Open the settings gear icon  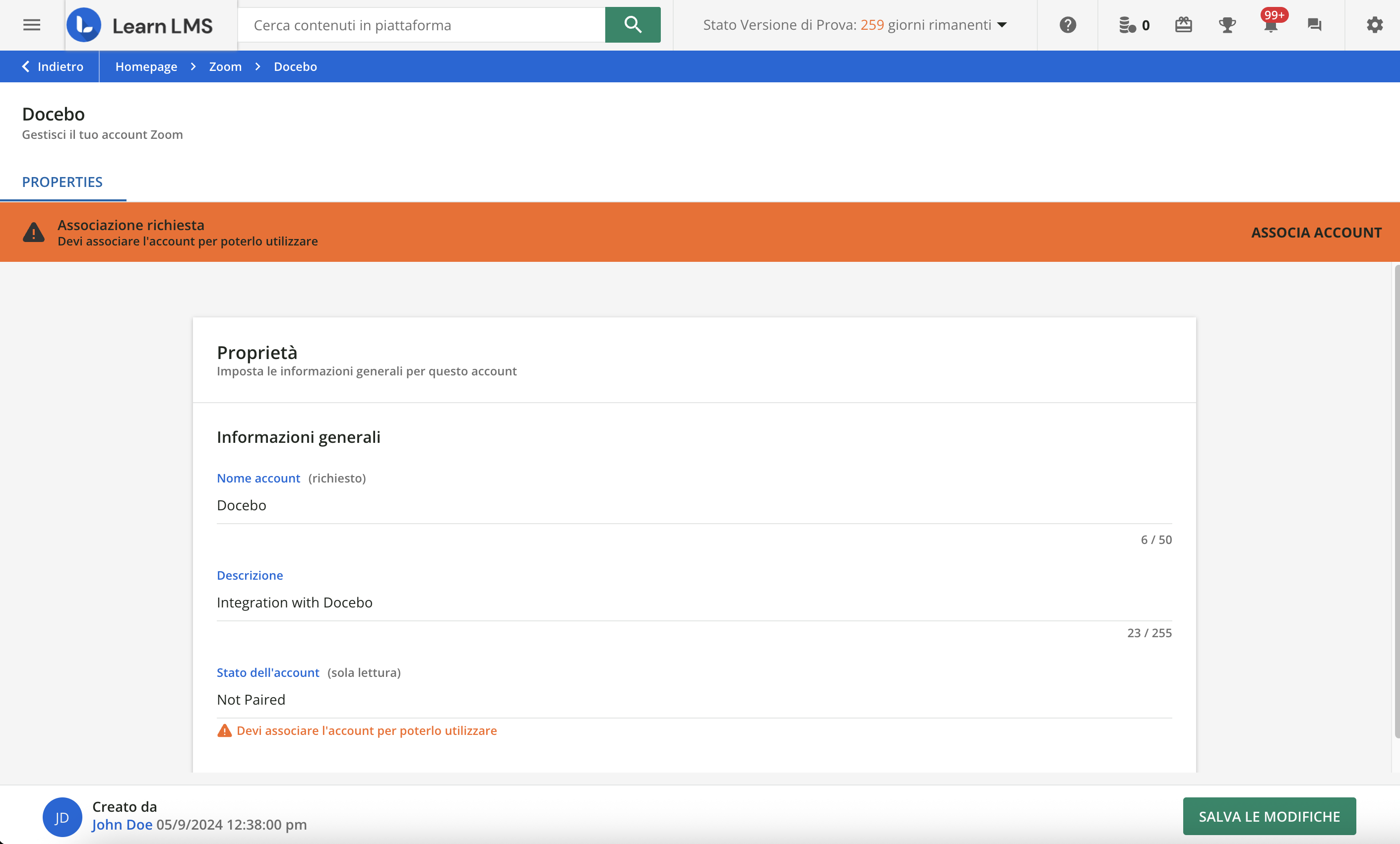click(x=1374, y=25)
